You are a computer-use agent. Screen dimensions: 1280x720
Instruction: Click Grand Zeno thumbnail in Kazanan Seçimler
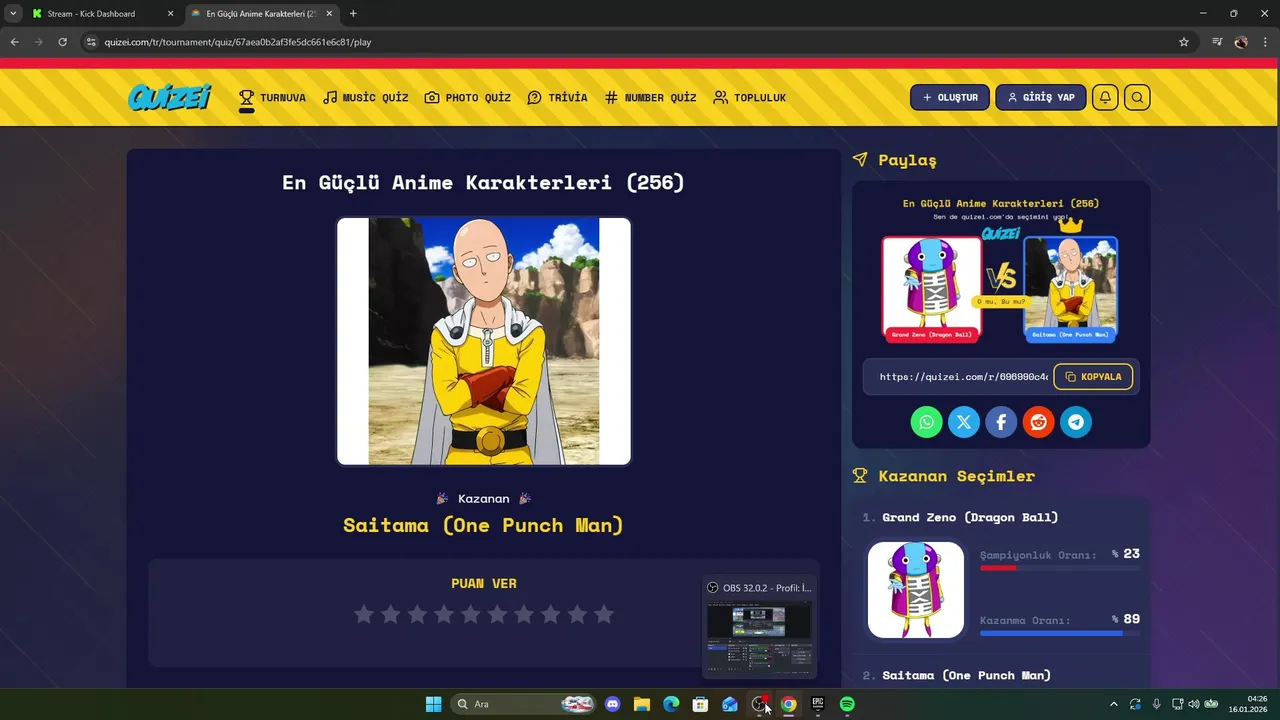point(916,590)
